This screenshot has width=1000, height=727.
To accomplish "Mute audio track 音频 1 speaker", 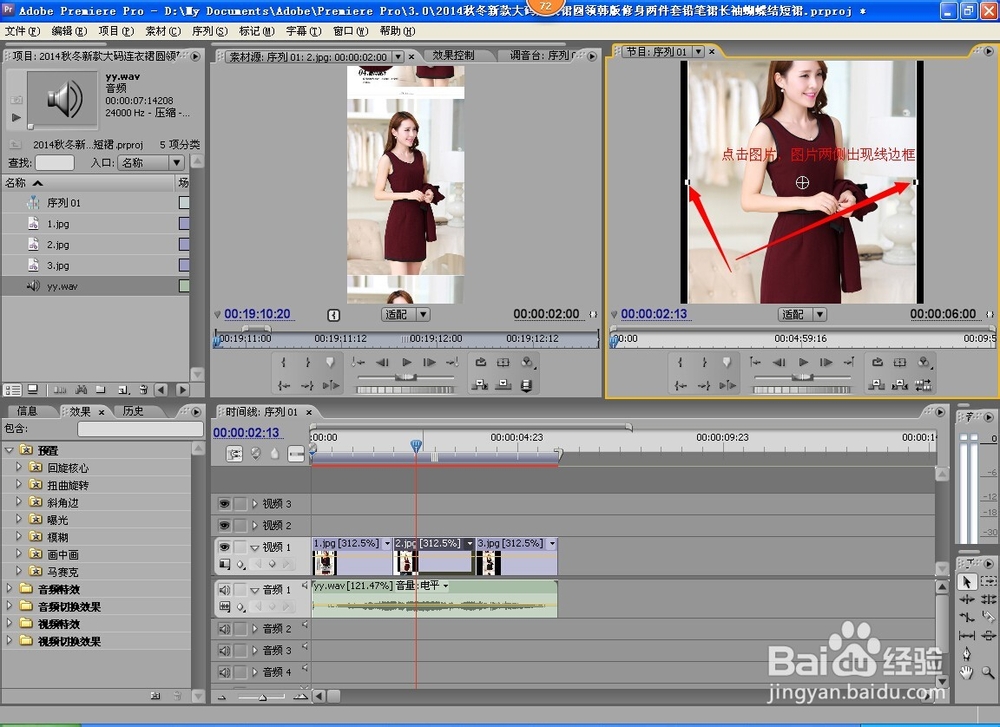I will [224, 590].
